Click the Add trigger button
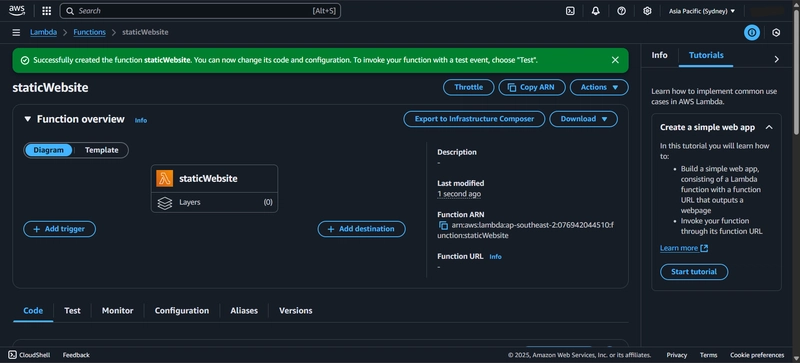Image resolution: width=800 pixels, height=363 pixels. (59, 229)
